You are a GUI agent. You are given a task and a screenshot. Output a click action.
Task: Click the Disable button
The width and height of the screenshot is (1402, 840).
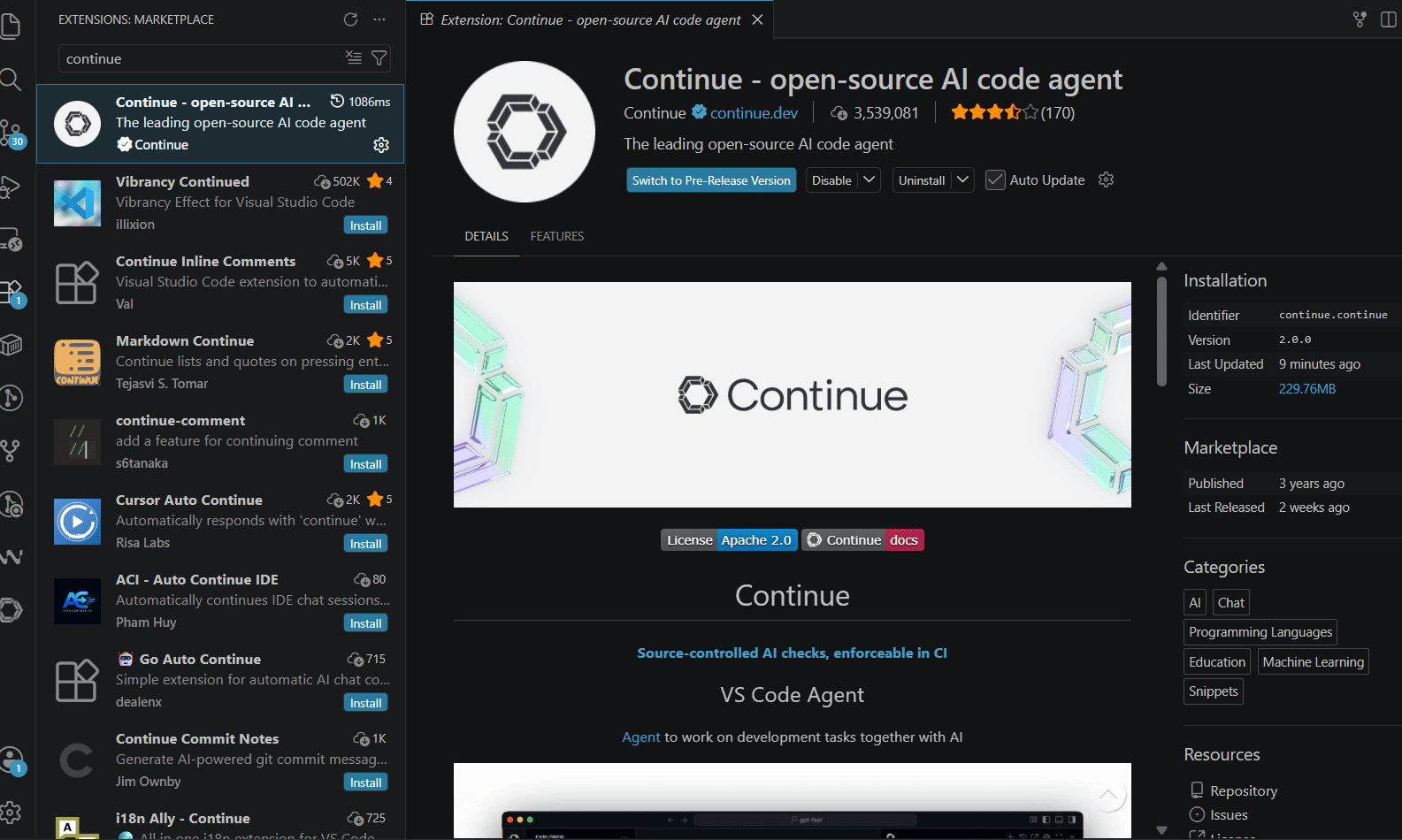(x=831, y=180)
